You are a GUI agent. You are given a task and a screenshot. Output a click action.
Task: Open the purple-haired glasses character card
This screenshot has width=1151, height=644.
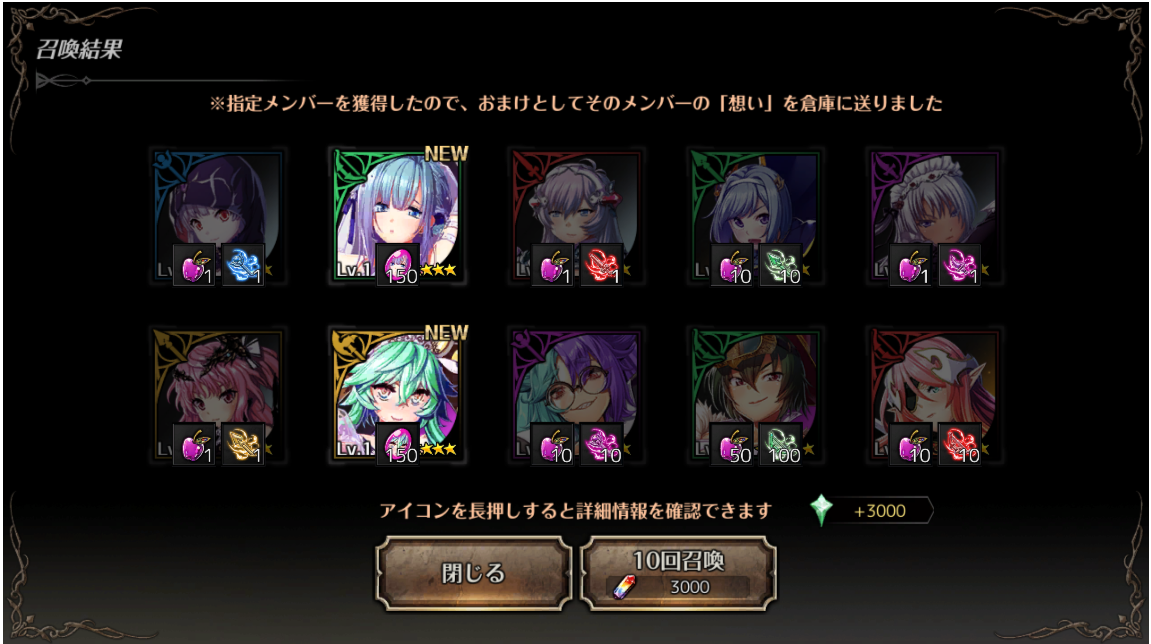click(576, 395)
